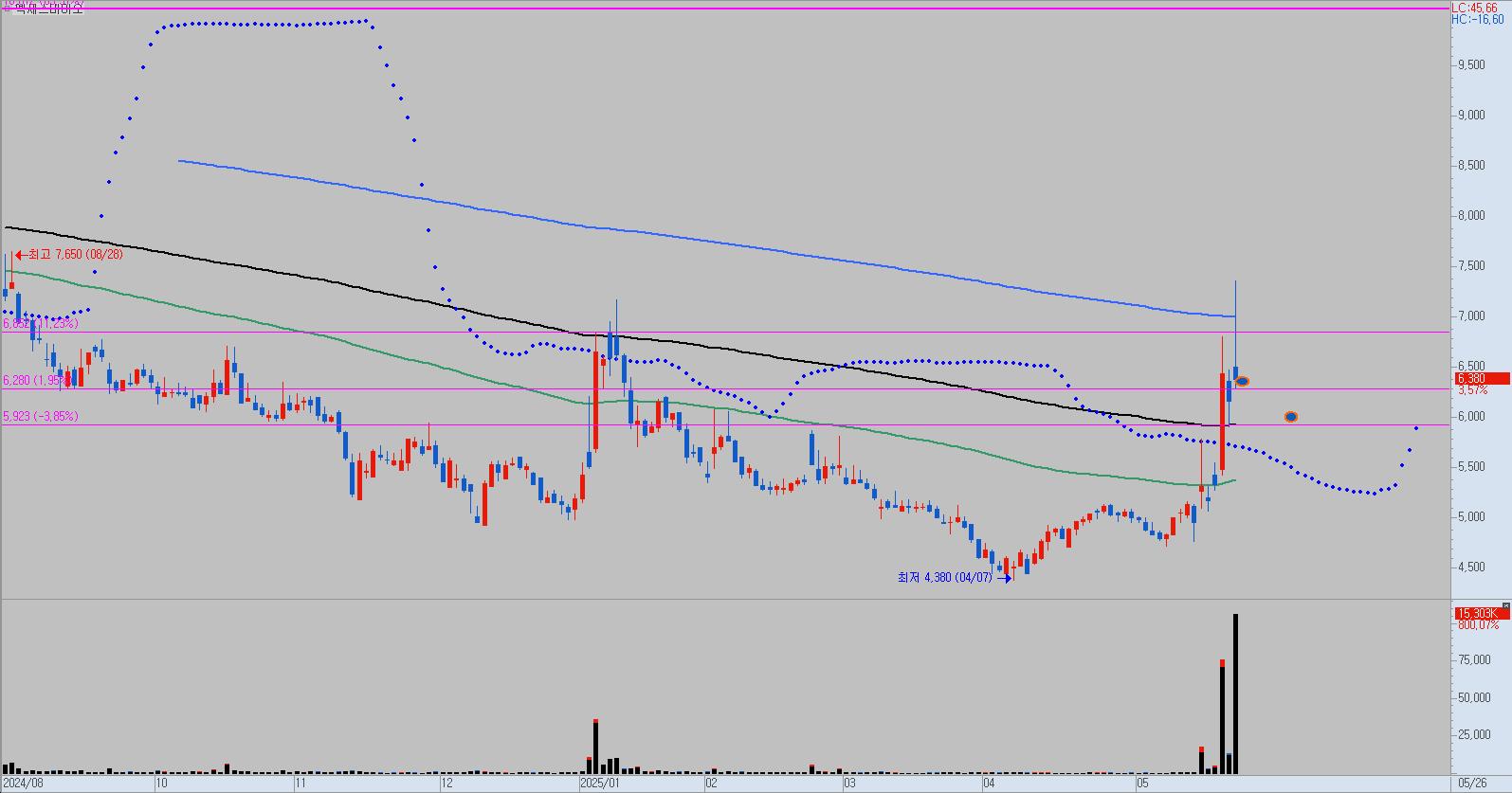
Task: Click the 5,500 price axis label
Action: pyautogui.click(x=1471, y=467)
